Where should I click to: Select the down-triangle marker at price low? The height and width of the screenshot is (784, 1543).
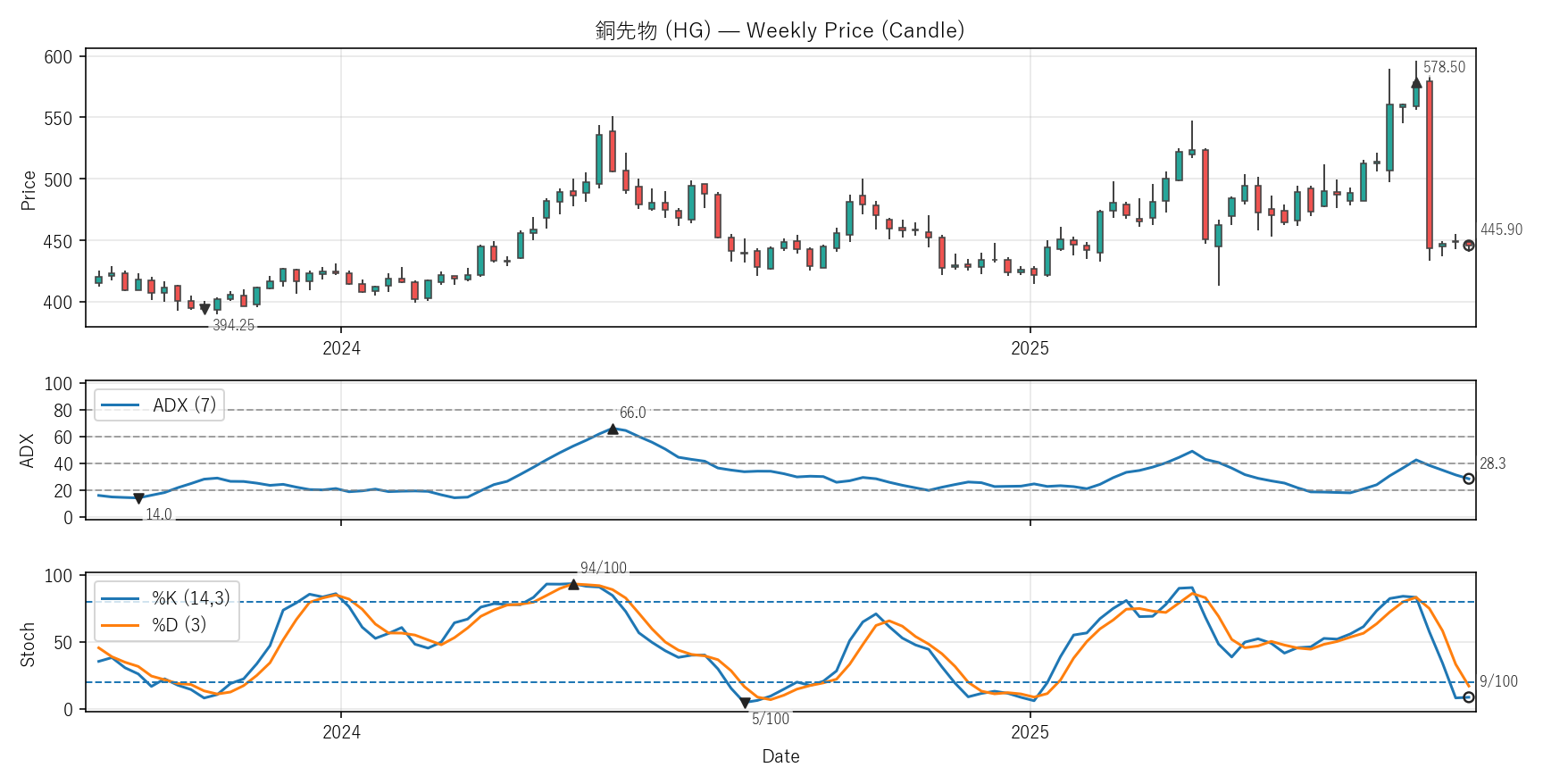[204, 309]
